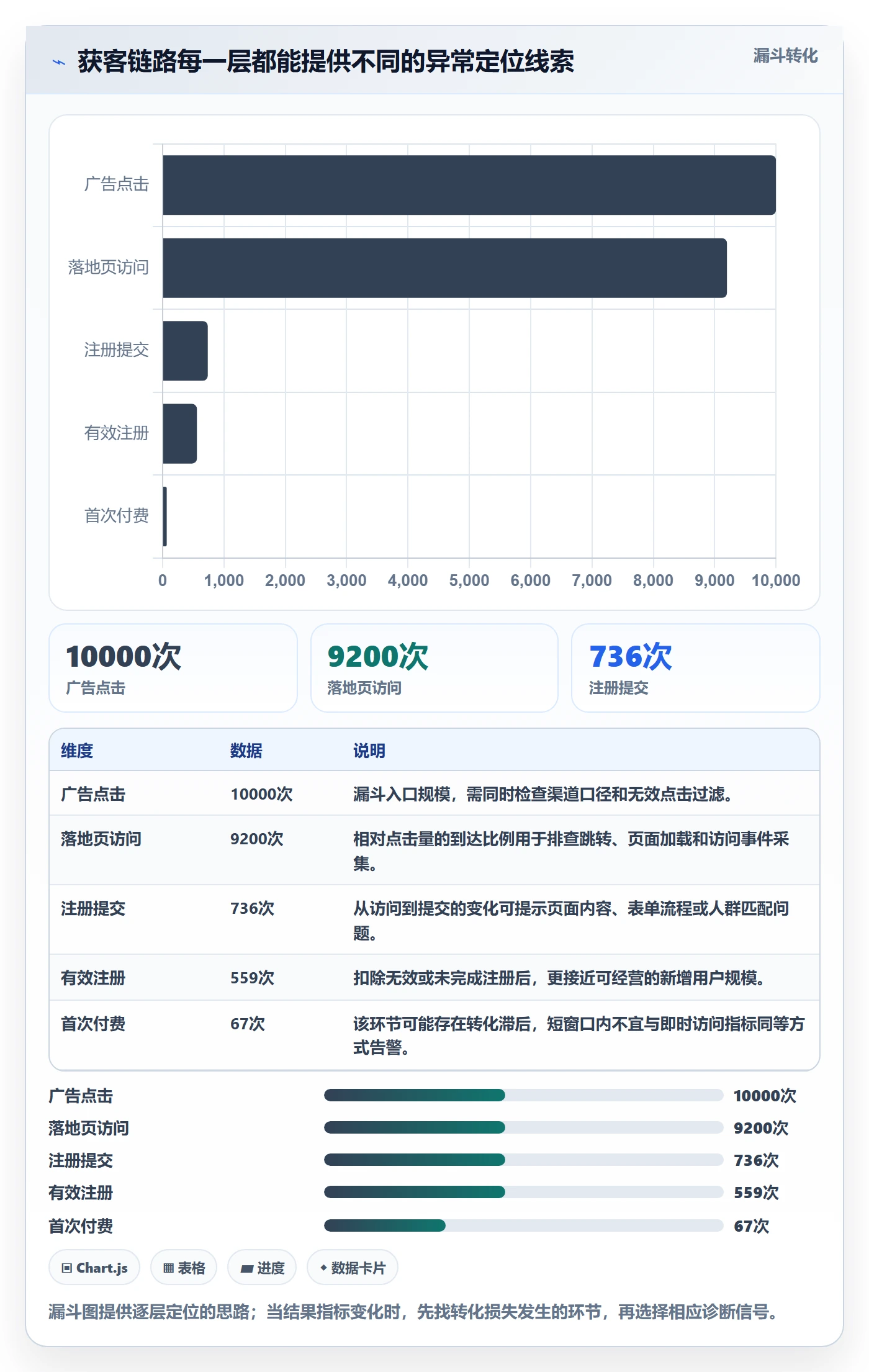Click the 559次 progress value label

click(x=756, y=1193)
